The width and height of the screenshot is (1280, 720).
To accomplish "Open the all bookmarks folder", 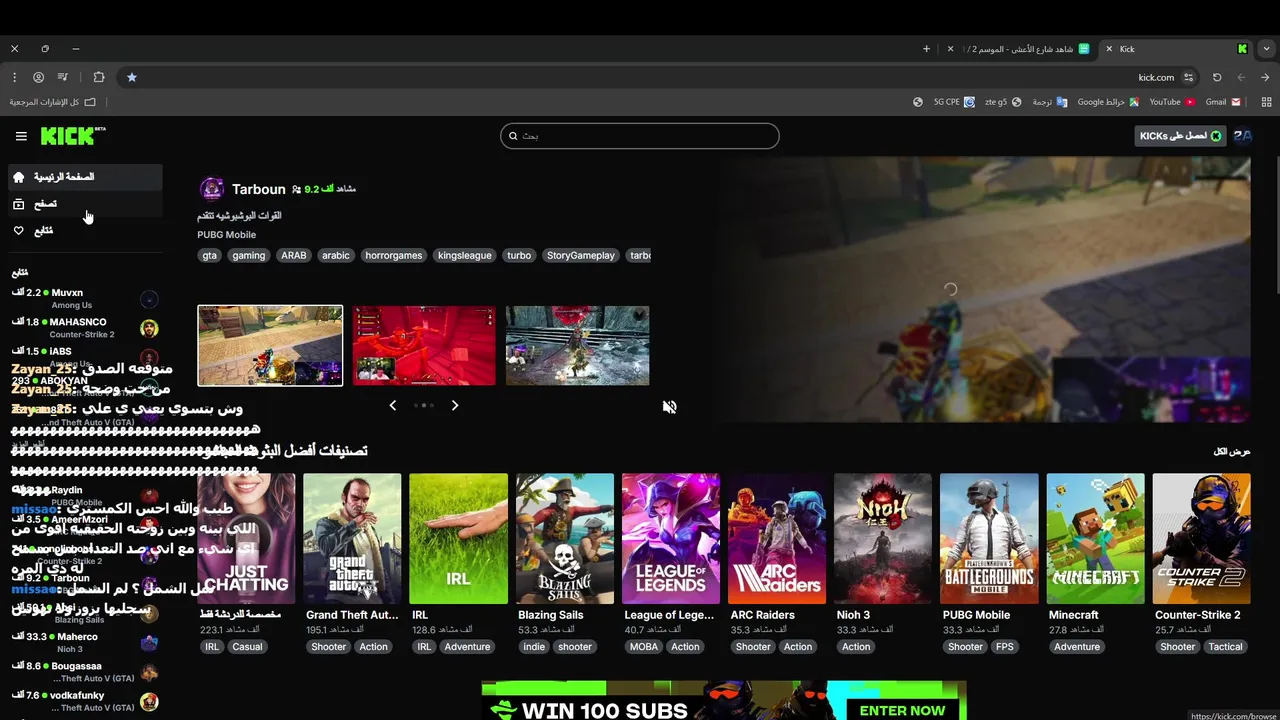I will pyautogui.click(x=53, y=102).
